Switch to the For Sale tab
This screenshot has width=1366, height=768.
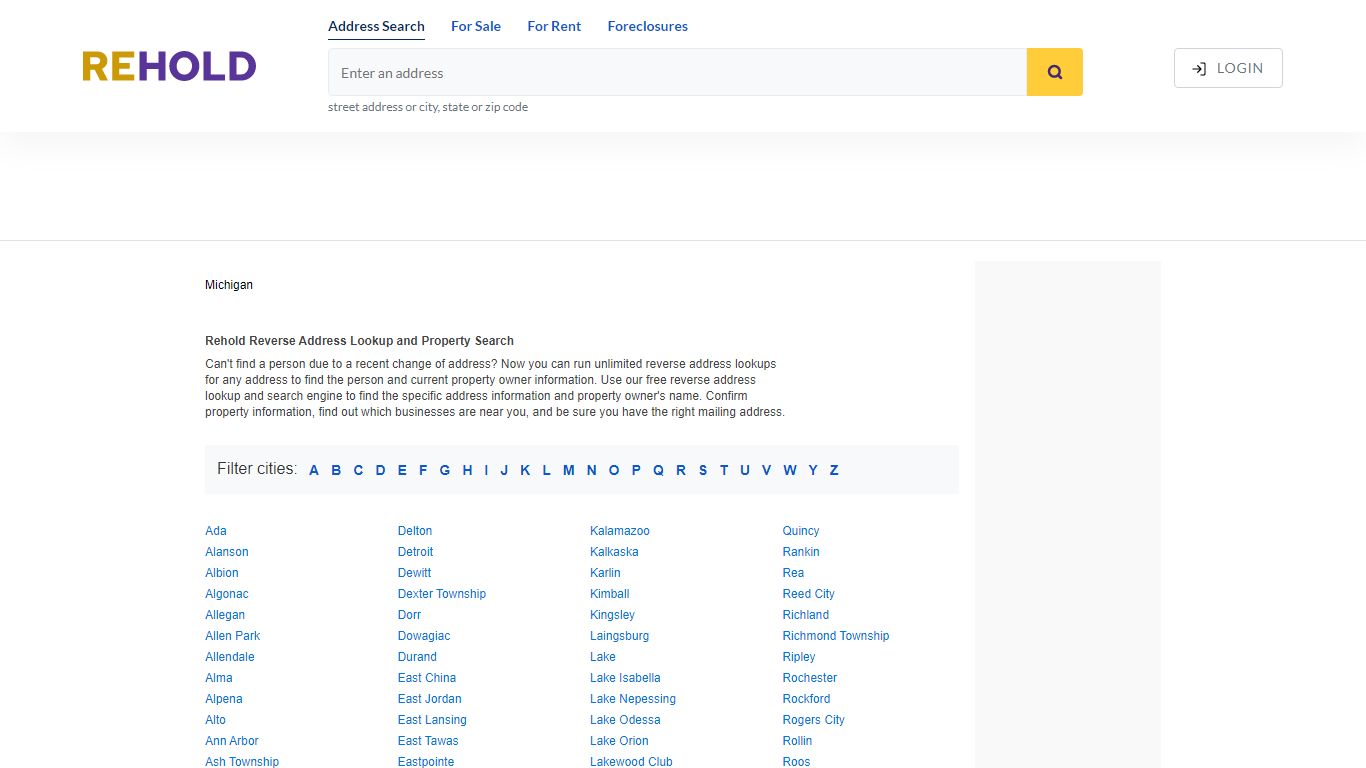(476, 26)
